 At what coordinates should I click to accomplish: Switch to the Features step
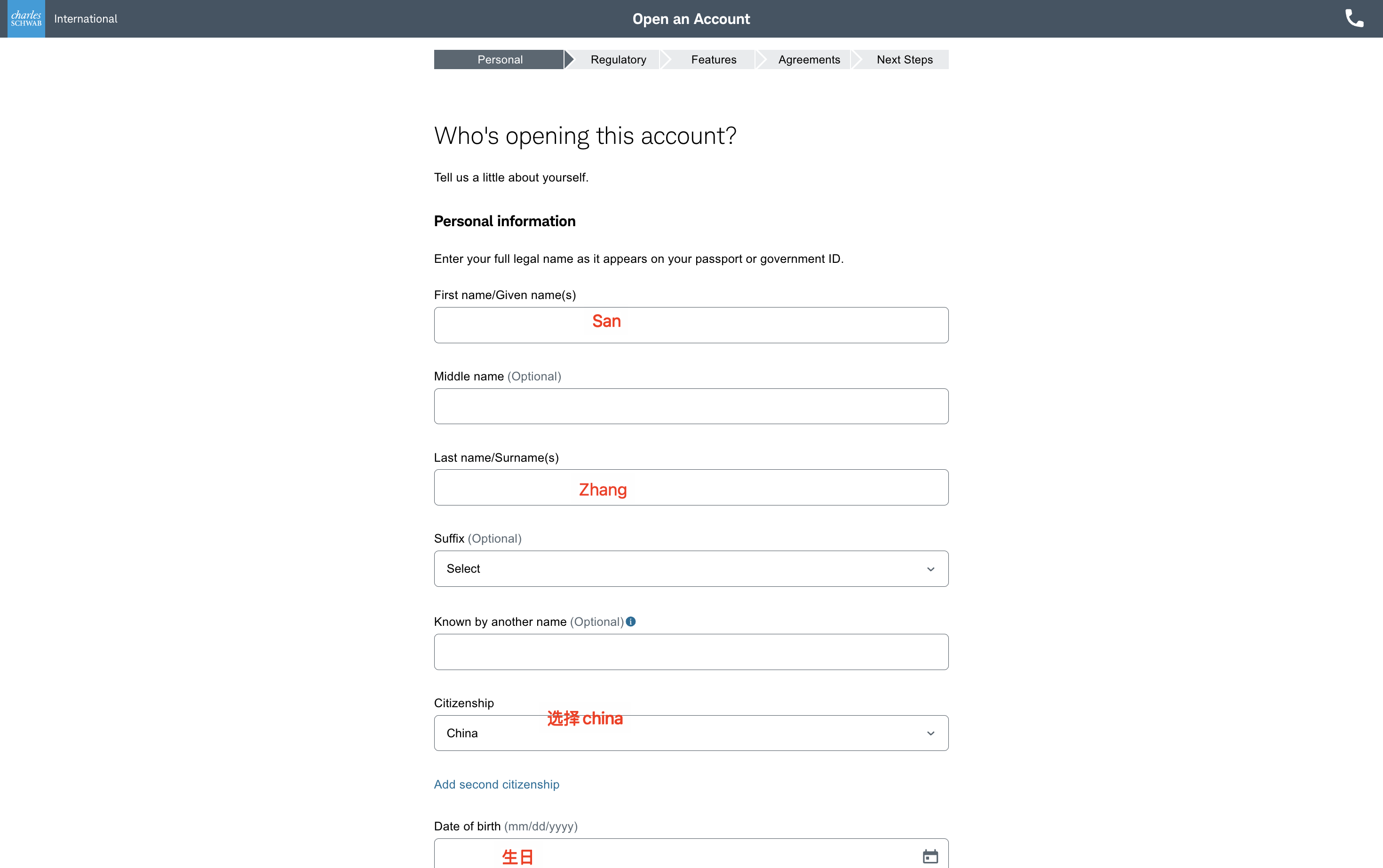coord(713,60)
